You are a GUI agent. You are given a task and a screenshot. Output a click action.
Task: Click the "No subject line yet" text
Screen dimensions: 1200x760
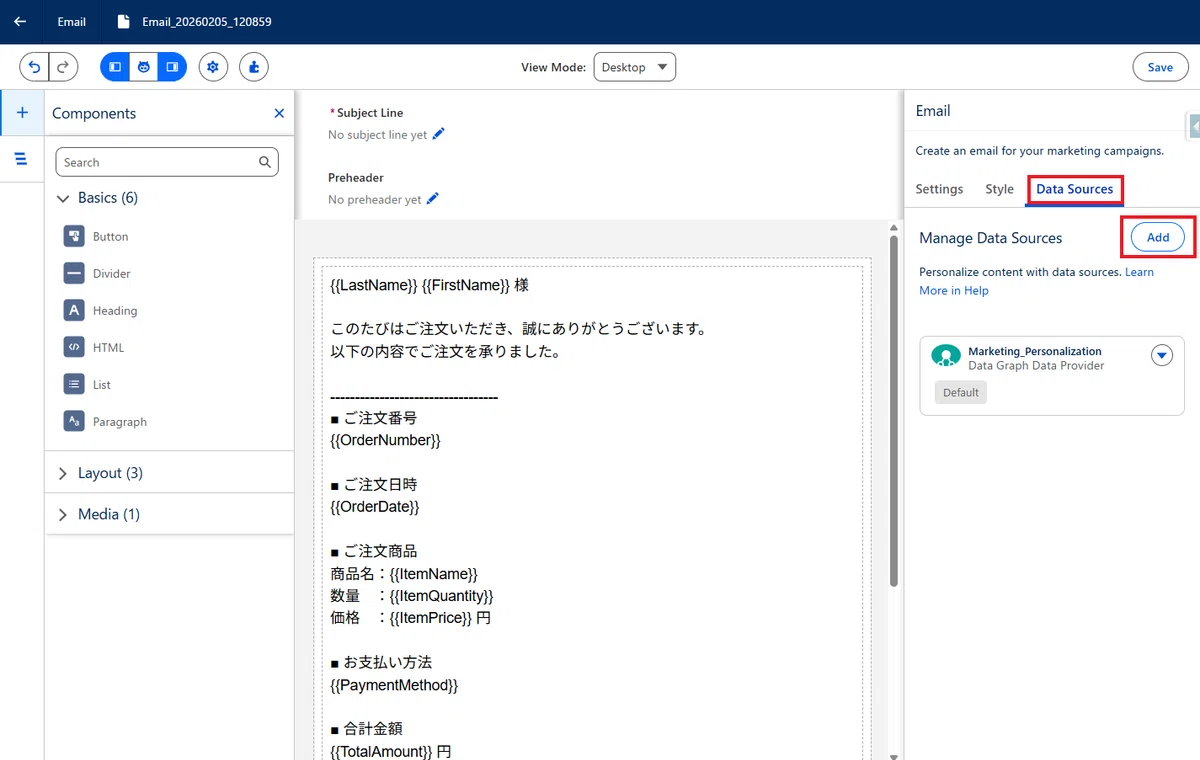(x=378, y=135)
